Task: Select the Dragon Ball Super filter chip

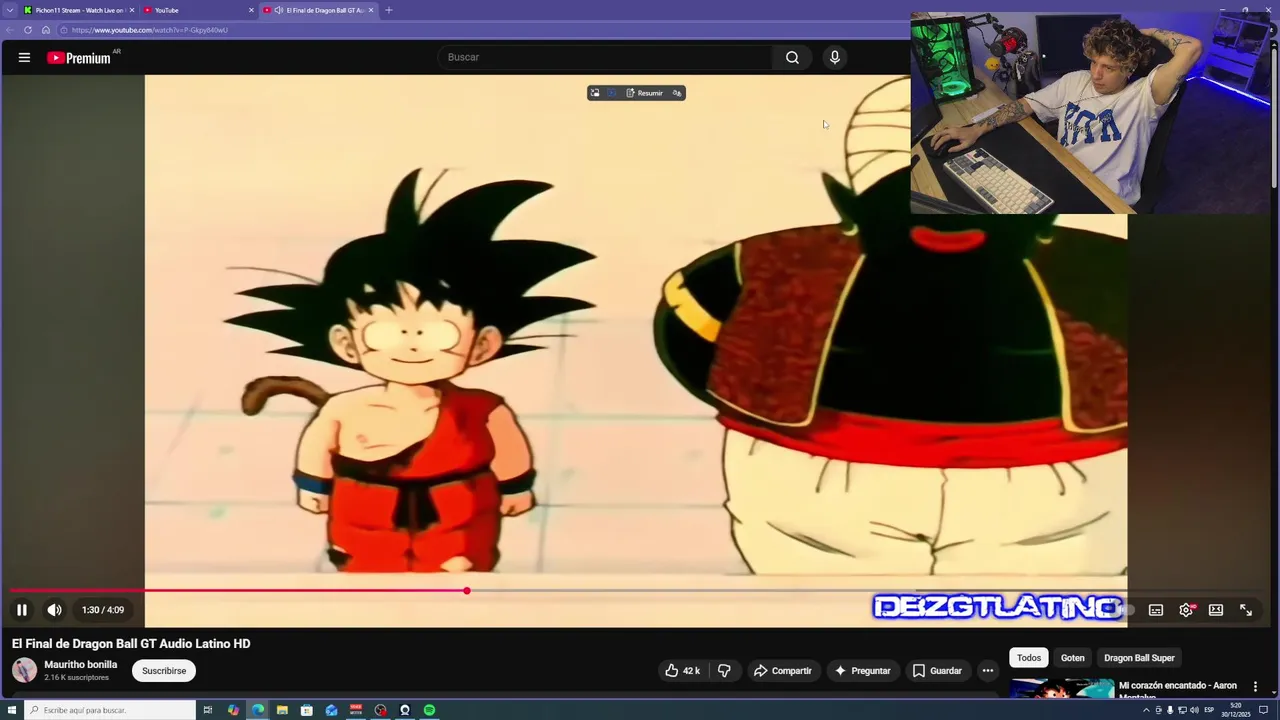Action: coord(1139,658)
